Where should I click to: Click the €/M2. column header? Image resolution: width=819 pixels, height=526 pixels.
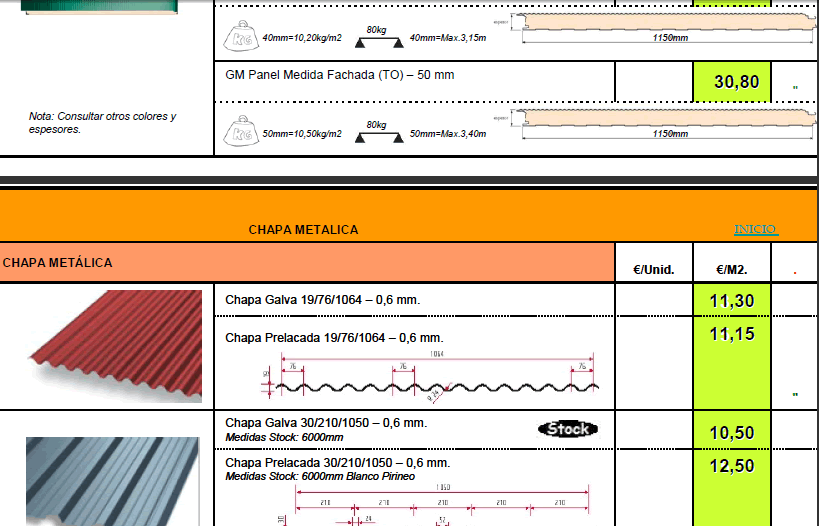pyautogui.click(x=732, y=269)
